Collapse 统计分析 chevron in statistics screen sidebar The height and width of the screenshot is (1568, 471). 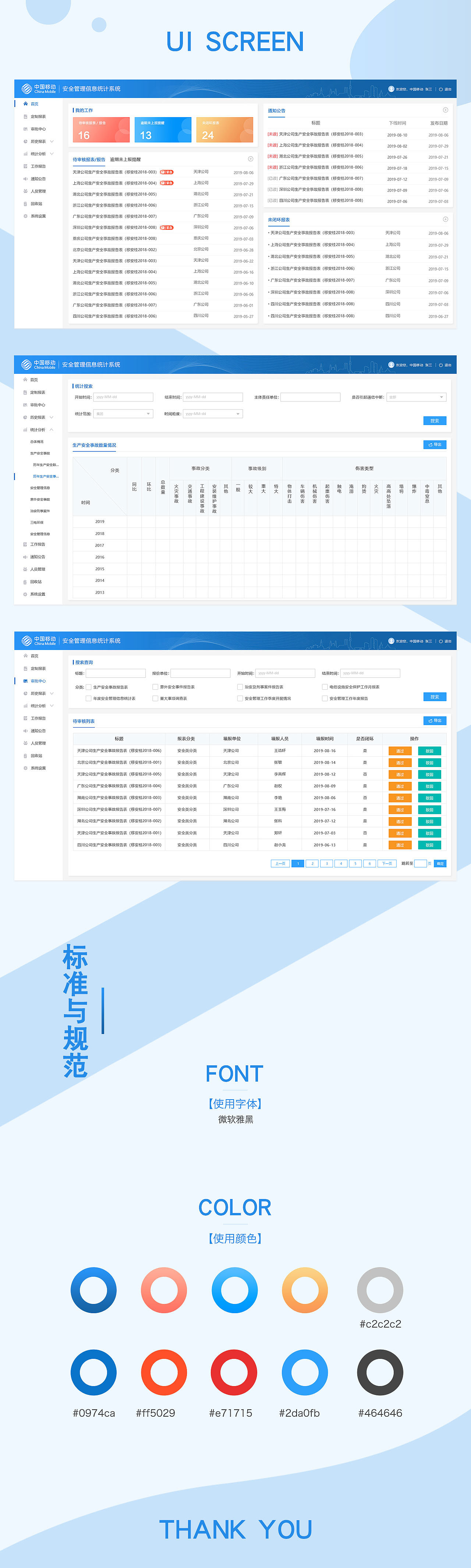coord(52,430)
